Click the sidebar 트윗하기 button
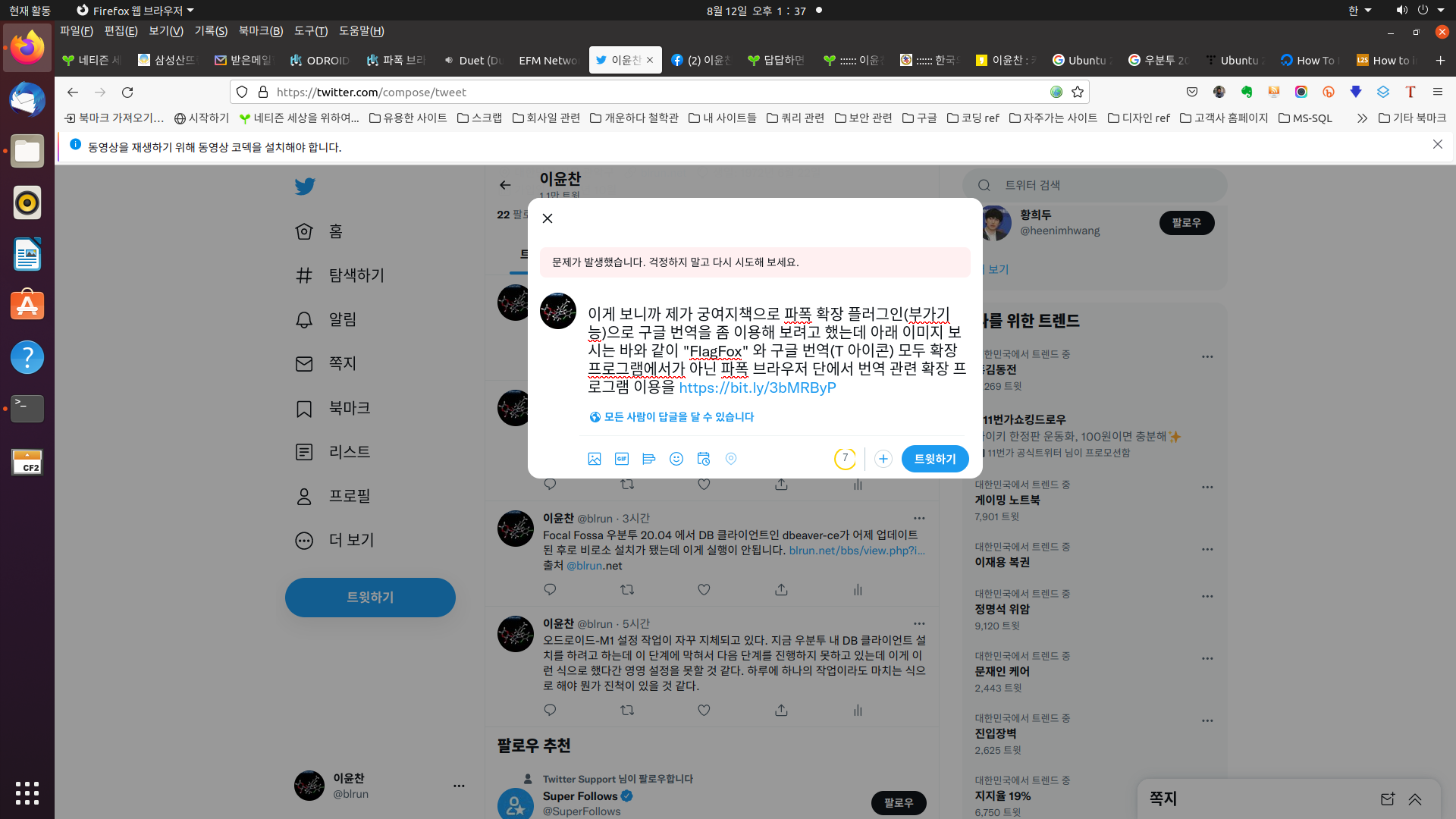This screenshot has width=1456, height=819. pyautogui.click(x=370, y=598)
